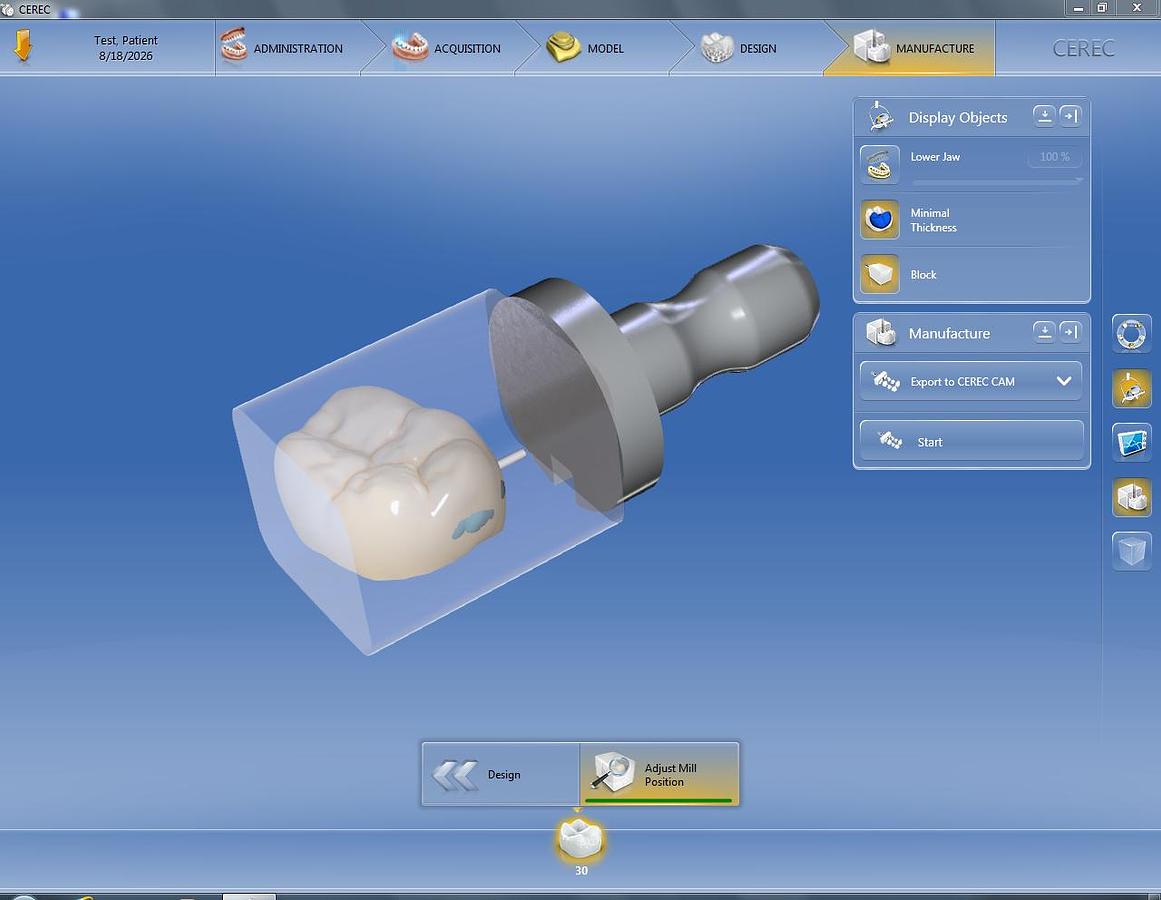Viewport: 1161px width, 900px height.
Task: Click the ADMINISTRATION jaw icon
Action: pos(234,46)
